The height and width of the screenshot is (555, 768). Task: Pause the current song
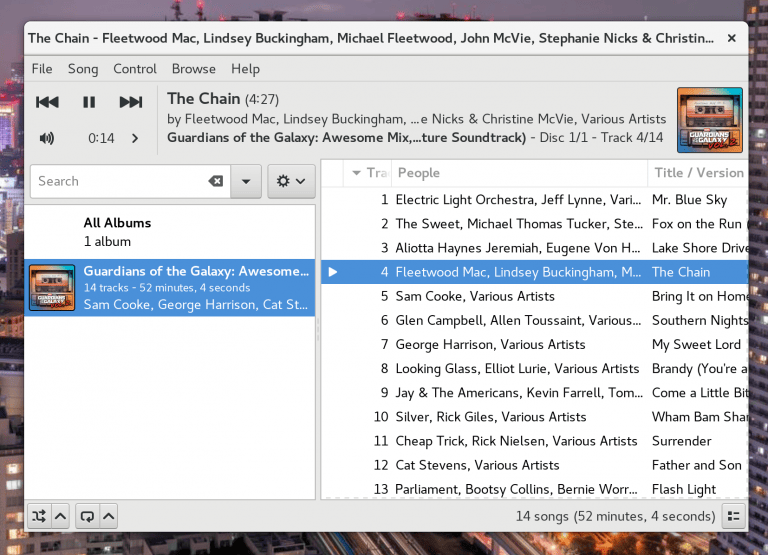[89, 102]
